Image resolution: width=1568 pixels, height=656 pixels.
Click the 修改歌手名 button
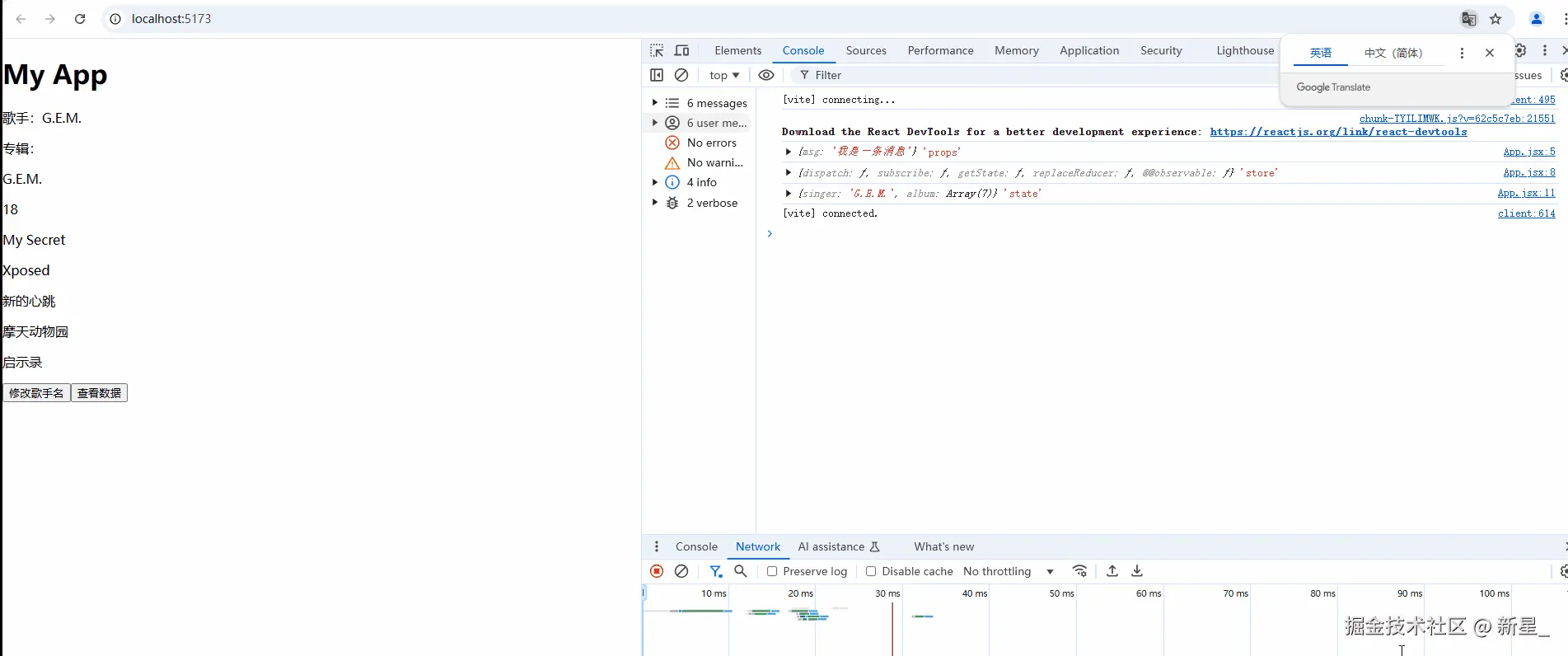[x=36, y=393]
